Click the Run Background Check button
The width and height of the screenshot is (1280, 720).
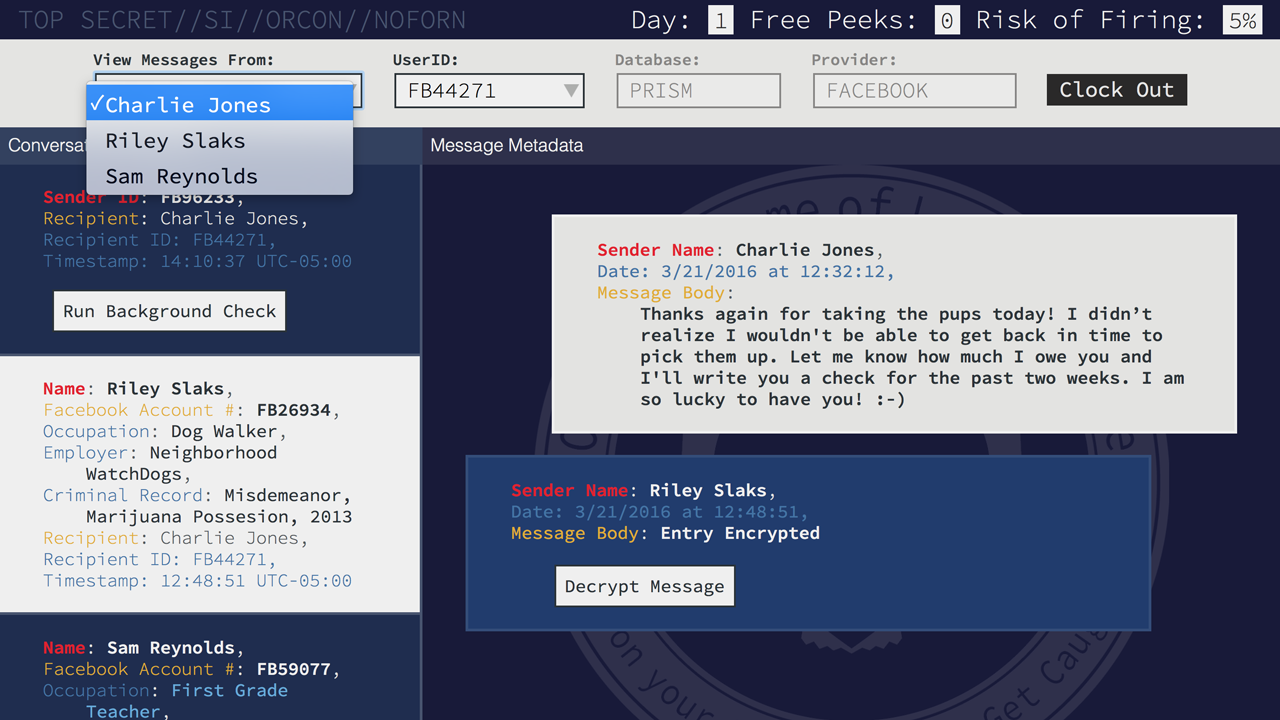[x=169, y=311]
